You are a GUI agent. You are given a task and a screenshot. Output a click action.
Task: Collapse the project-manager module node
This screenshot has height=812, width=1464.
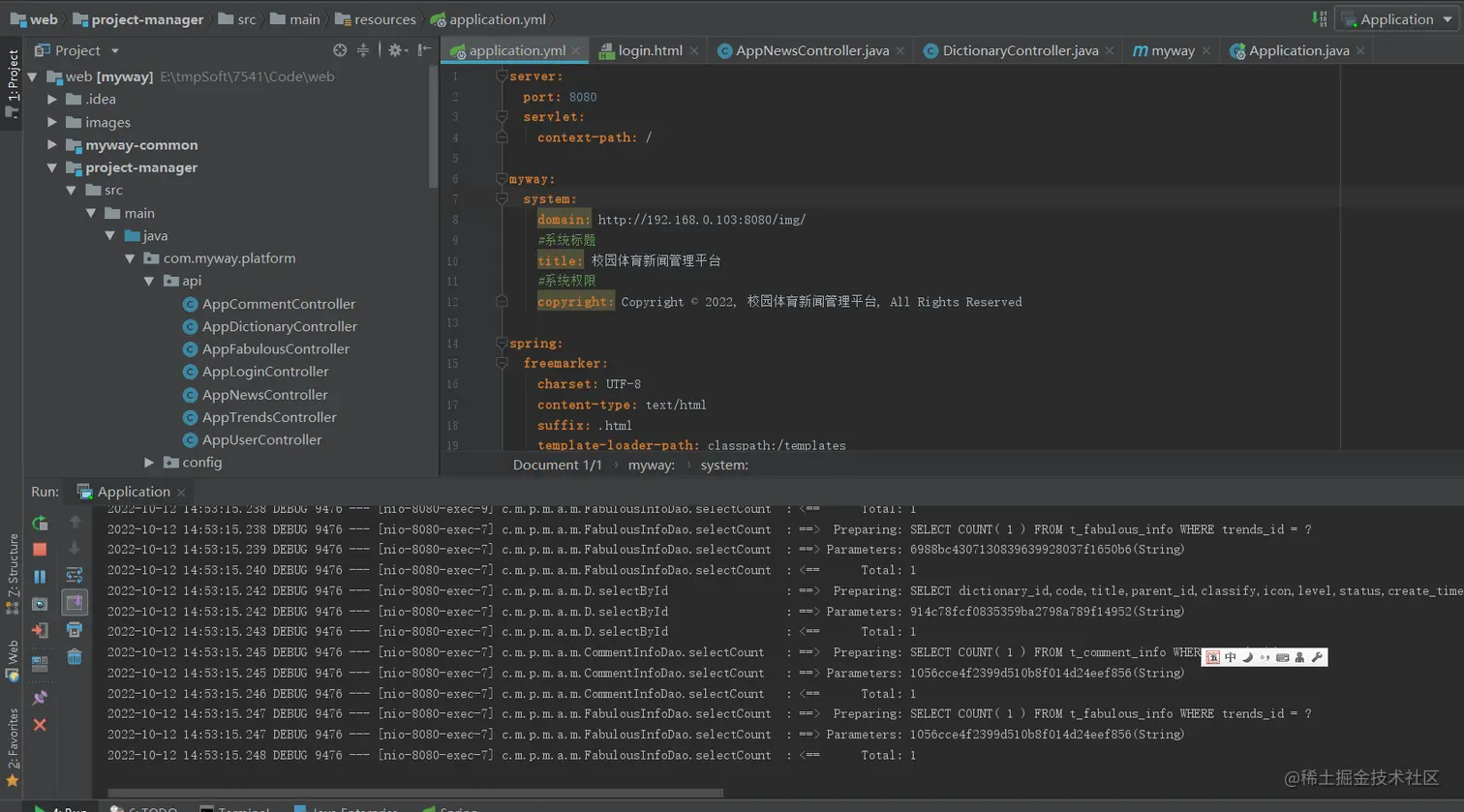point(52,167)
